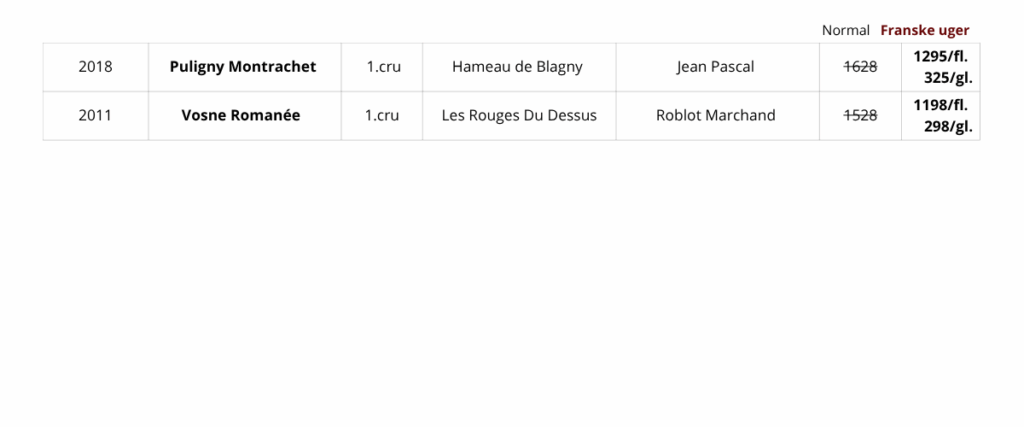Select the 298/gl. glass price

tap(948, 126)
